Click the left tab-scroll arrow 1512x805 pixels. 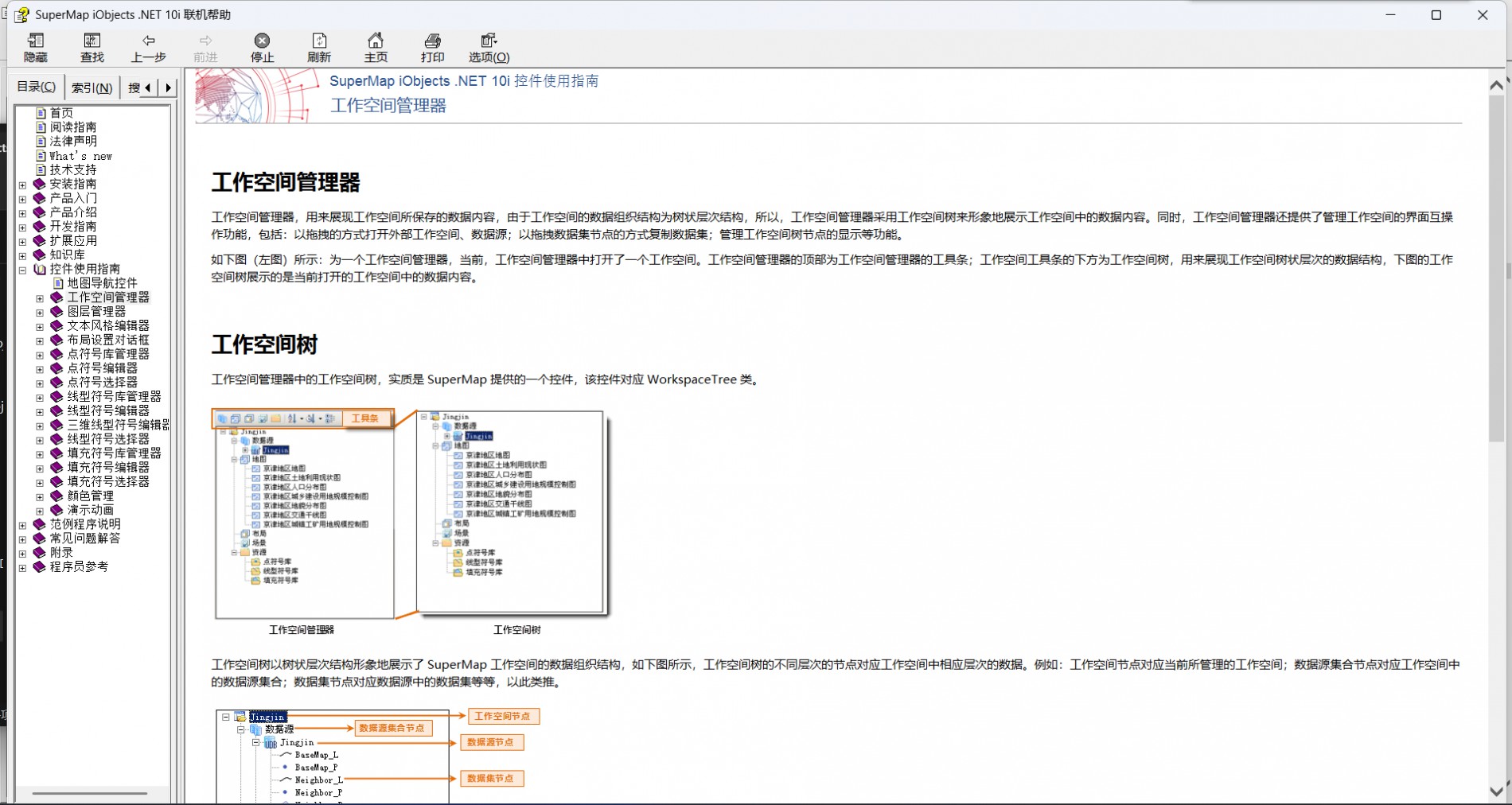tap(148, 87)
